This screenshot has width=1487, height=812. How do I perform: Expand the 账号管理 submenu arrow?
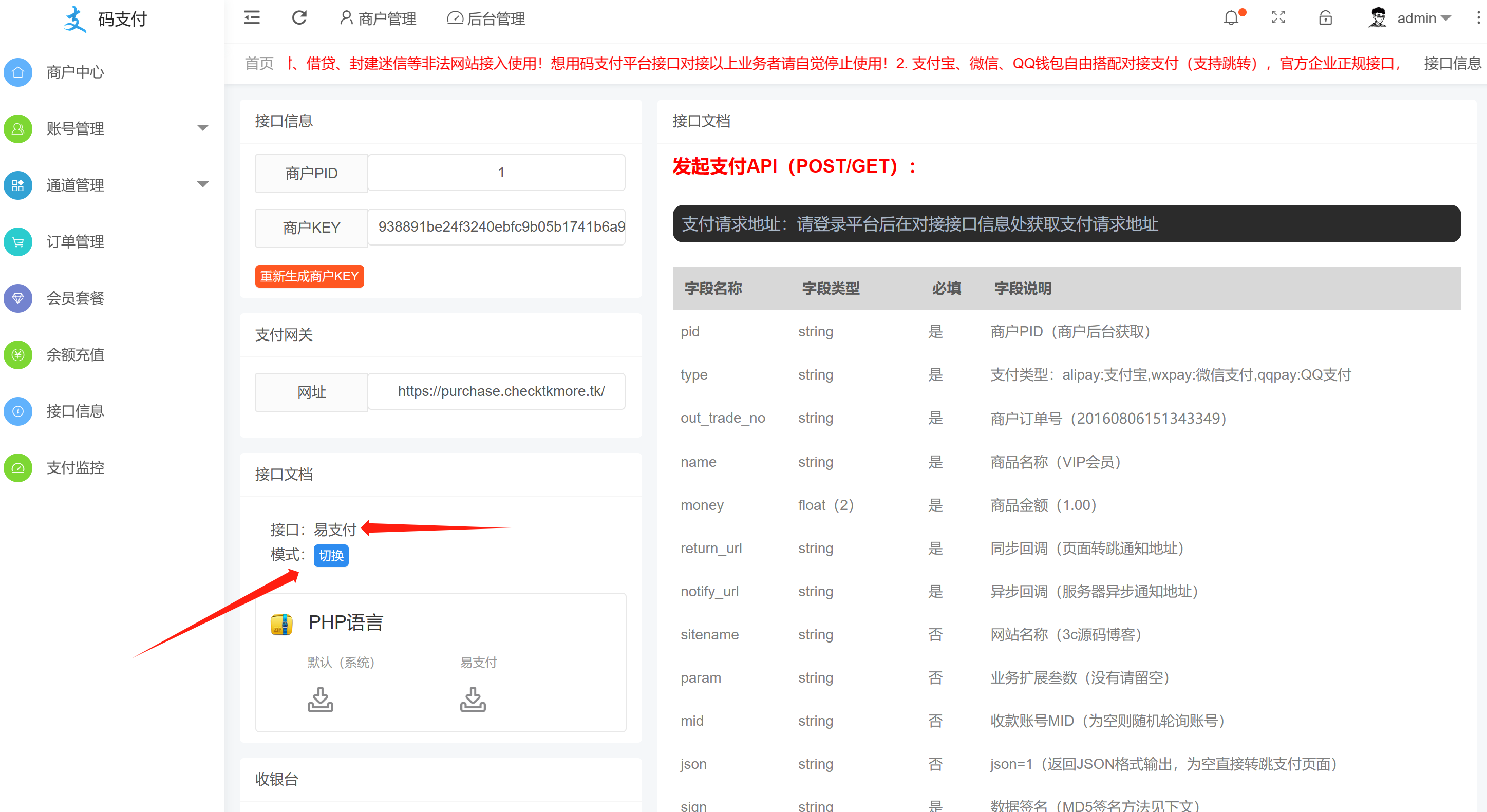click(202, 128)
